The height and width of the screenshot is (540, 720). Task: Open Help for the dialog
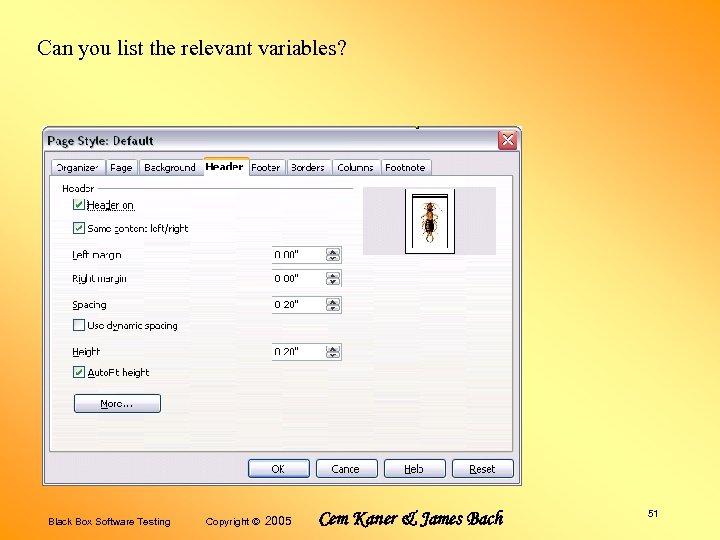click(x=415, y=469)
